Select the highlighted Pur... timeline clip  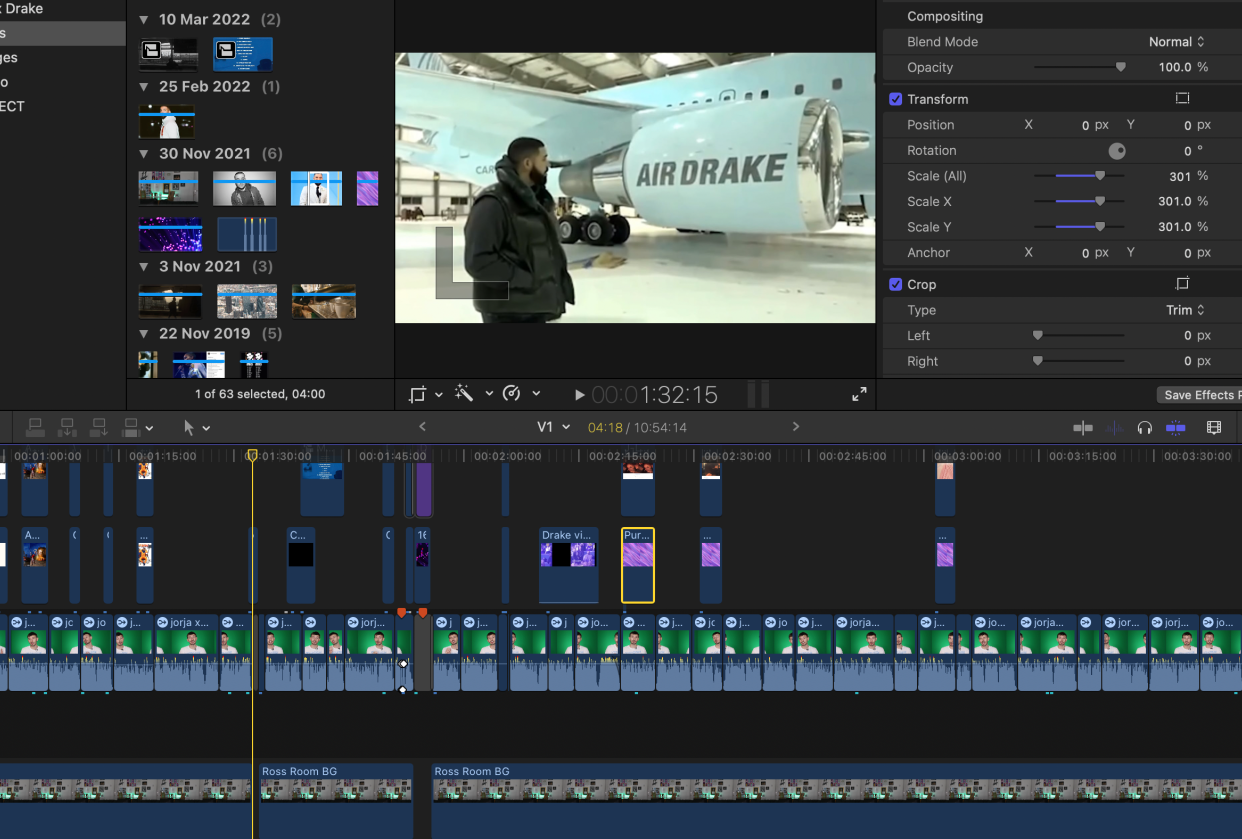tap(638, 565)
